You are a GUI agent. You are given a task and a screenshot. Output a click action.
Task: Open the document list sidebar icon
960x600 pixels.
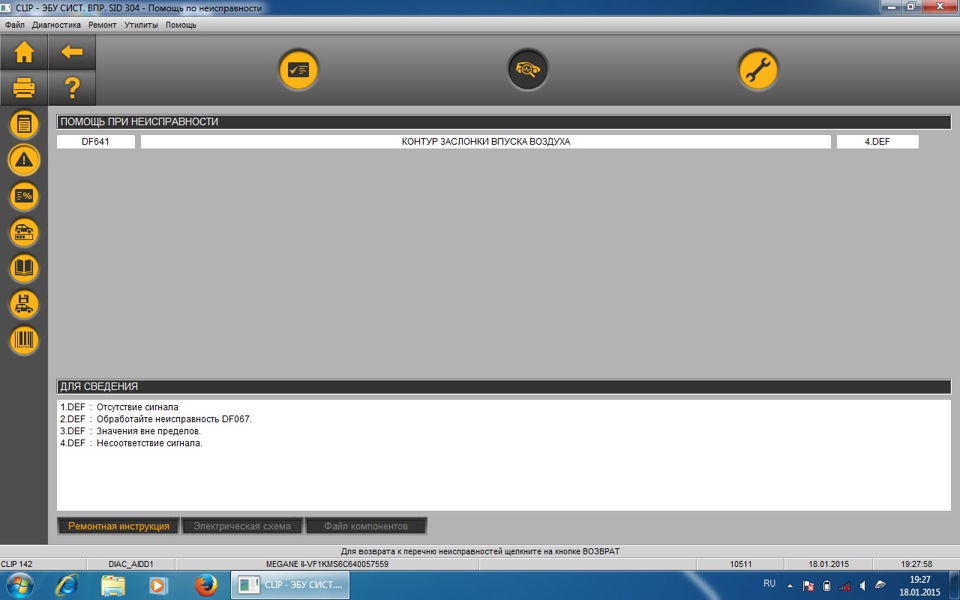point(24,125)
